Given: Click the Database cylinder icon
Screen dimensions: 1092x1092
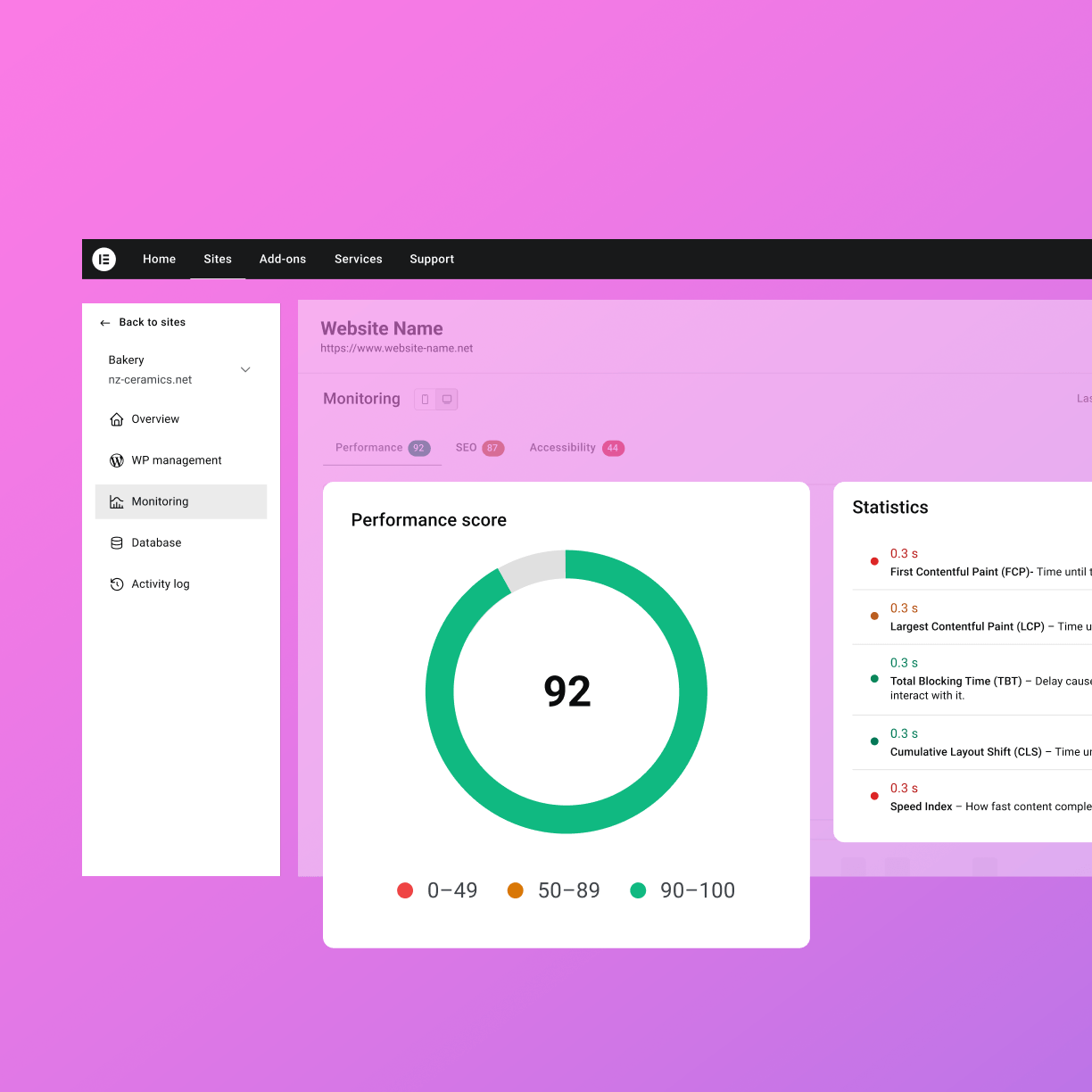Looking at the screenshot, I should (116, 543).
